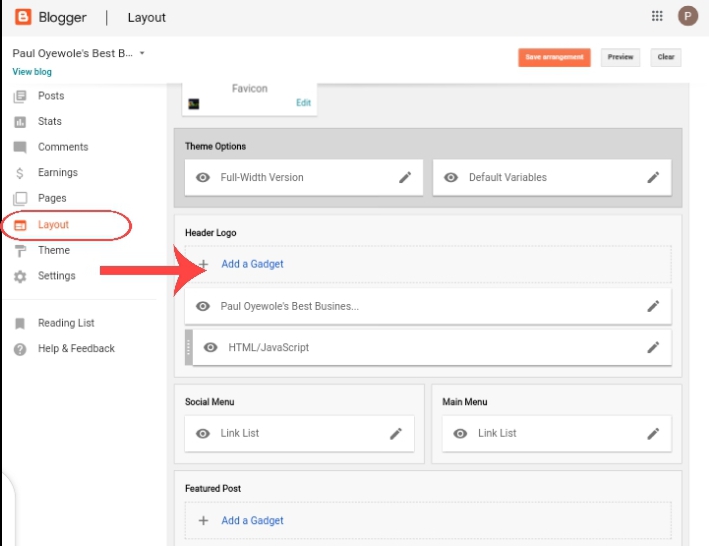Open the Google apps grid

(657, 16)
